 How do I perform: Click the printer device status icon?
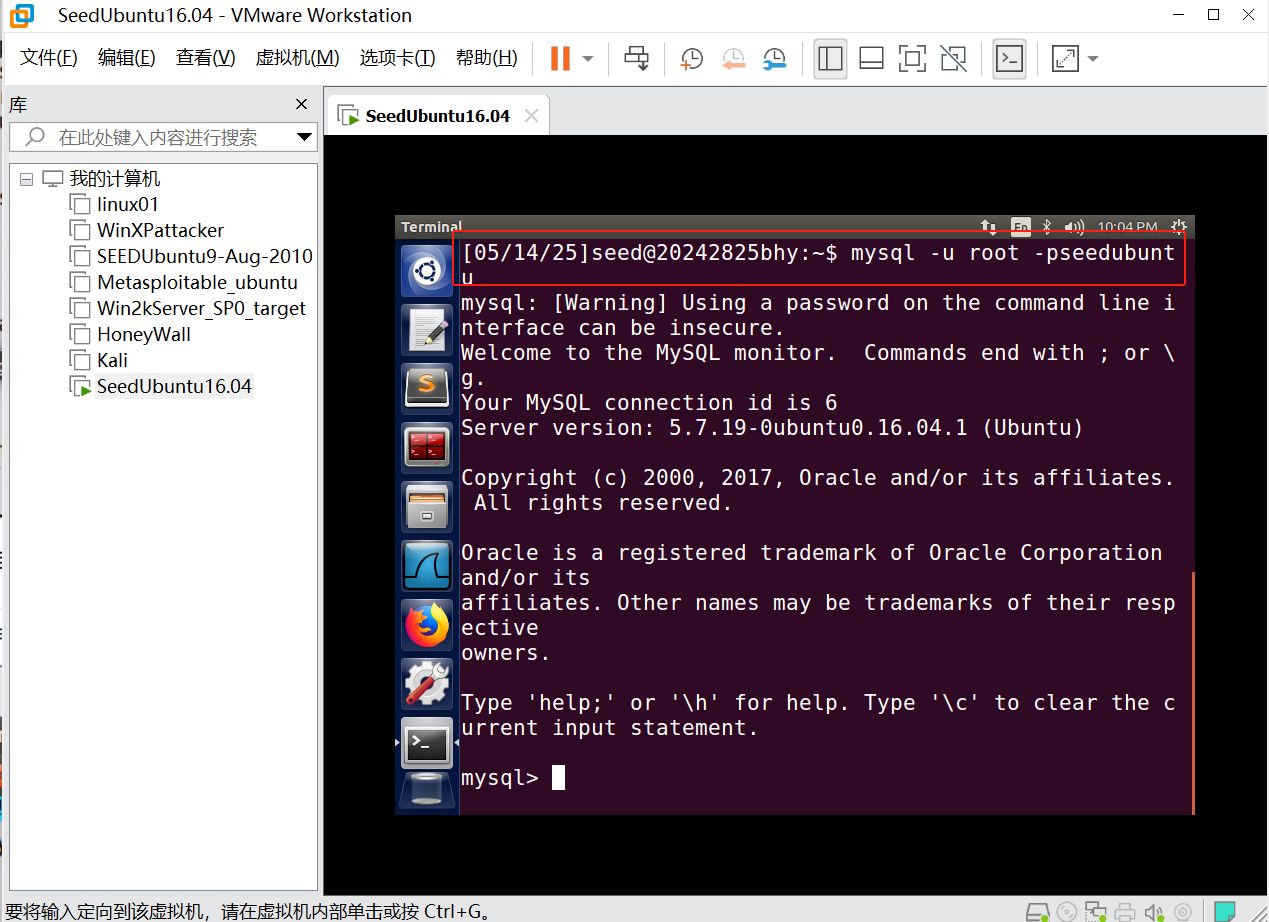[1125, 911]
